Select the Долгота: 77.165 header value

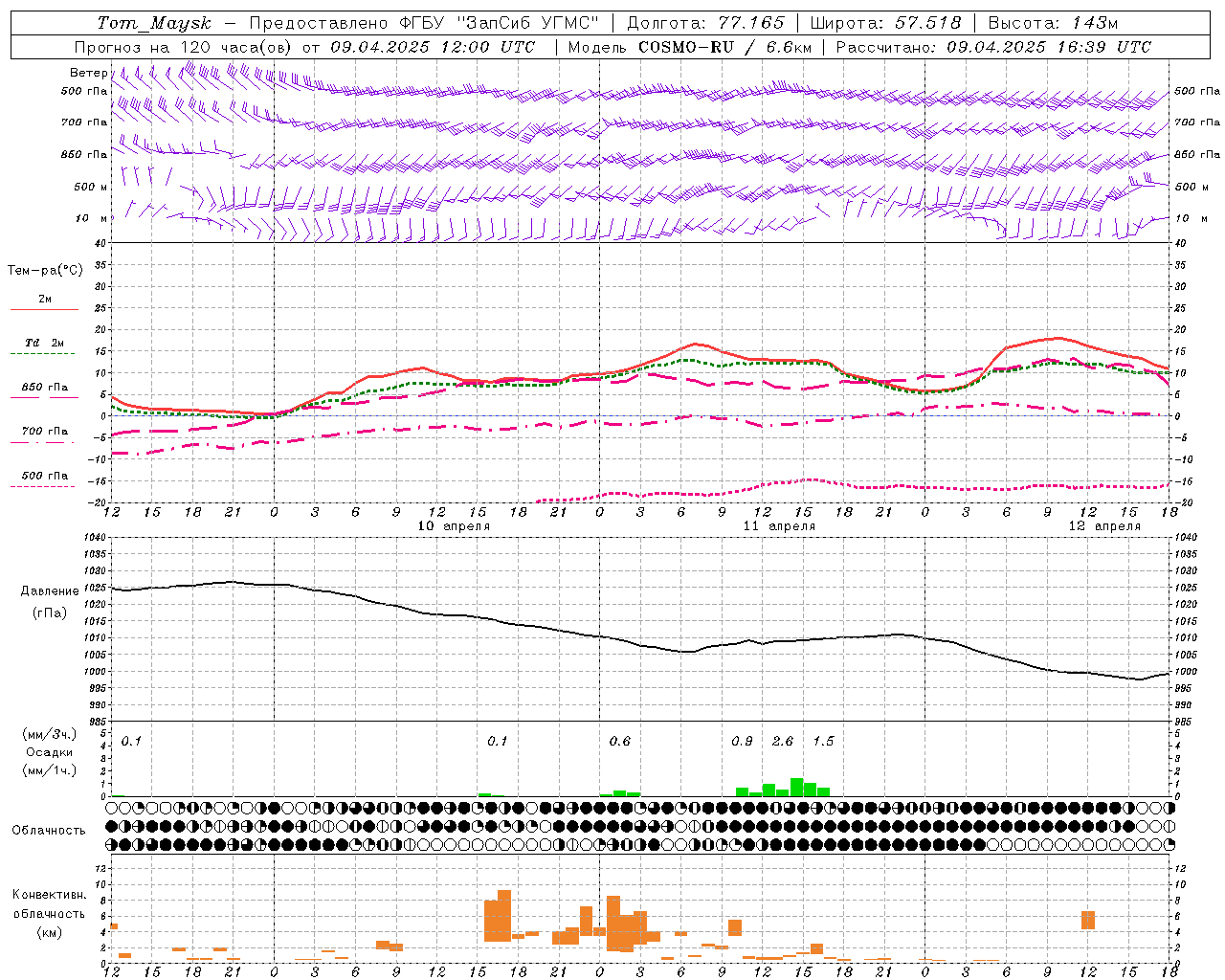coord(705,23)
